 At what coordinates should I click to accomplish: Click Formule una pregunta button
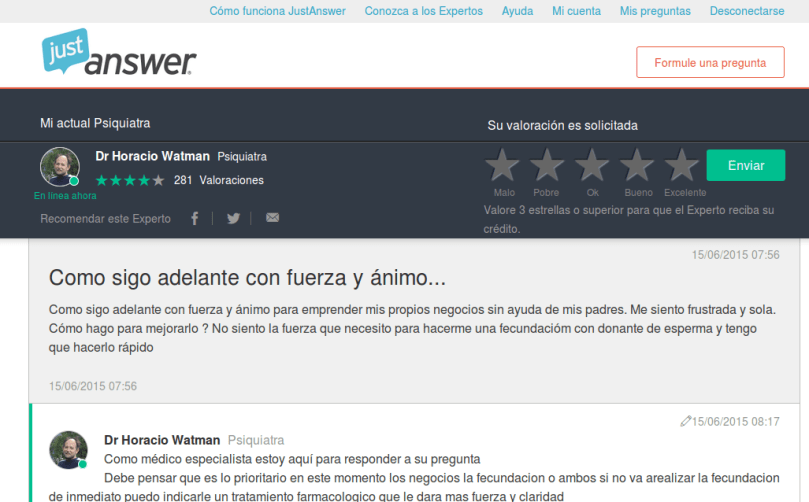[x=710, y=62]
